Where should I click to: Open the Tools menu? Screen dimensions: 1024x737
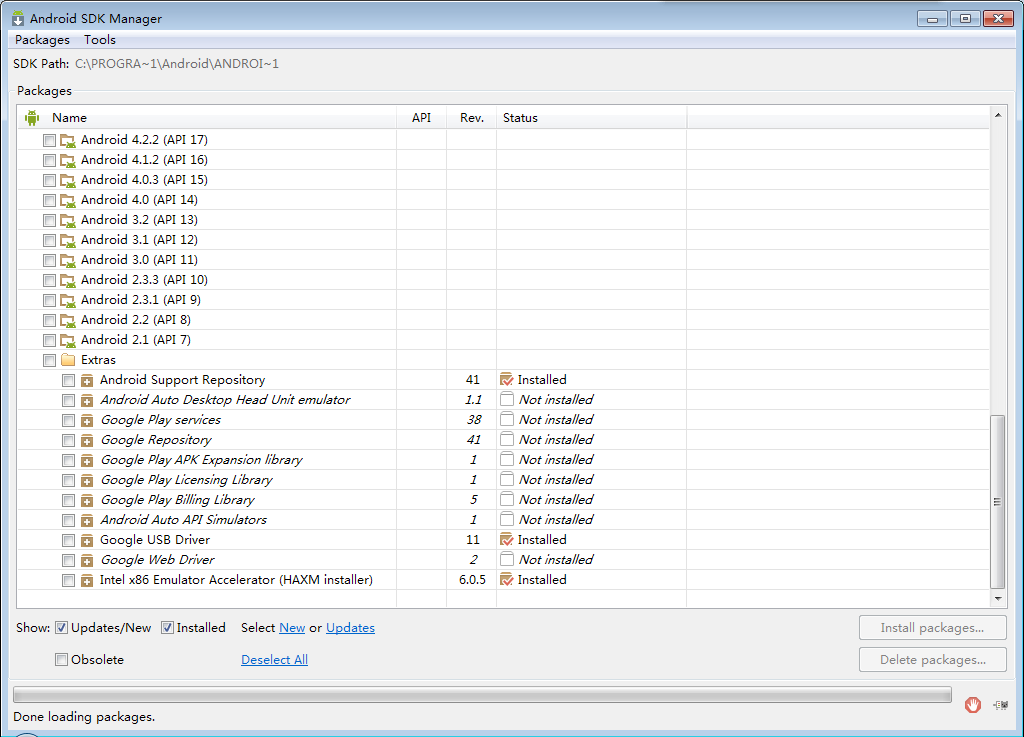100,40
